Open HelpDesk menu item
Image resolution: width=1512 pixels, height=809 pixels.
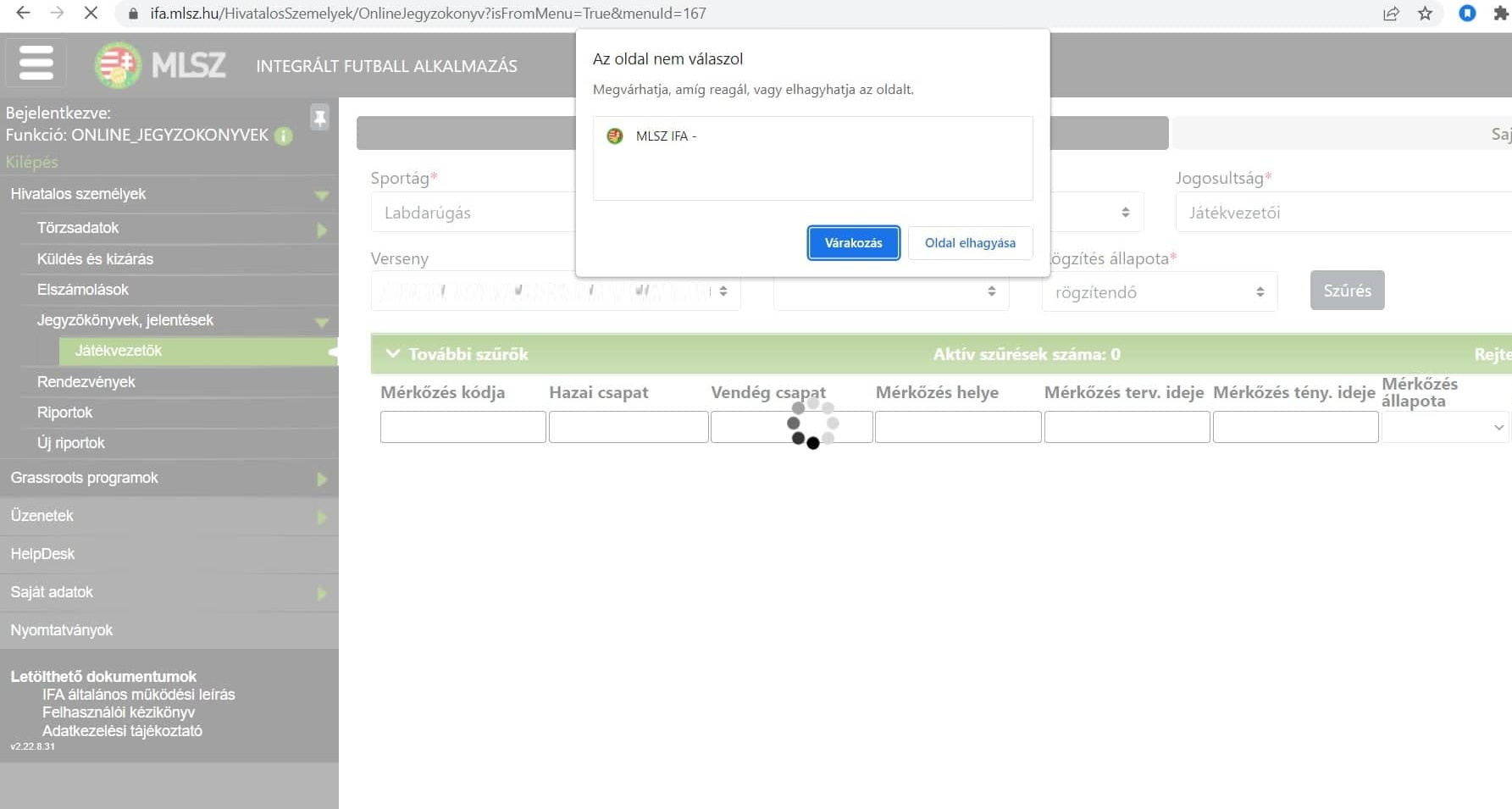coord(169,554)
